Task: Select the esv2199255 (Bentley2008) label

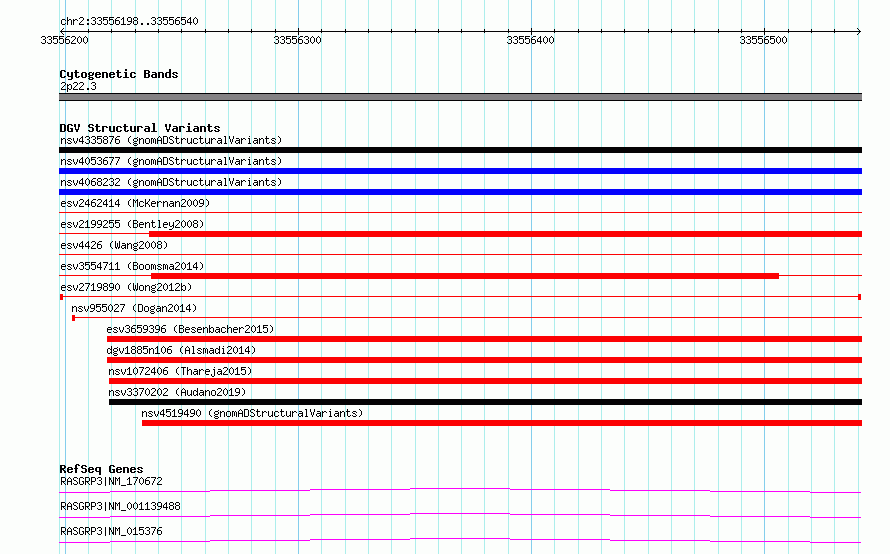Action: 132,224
